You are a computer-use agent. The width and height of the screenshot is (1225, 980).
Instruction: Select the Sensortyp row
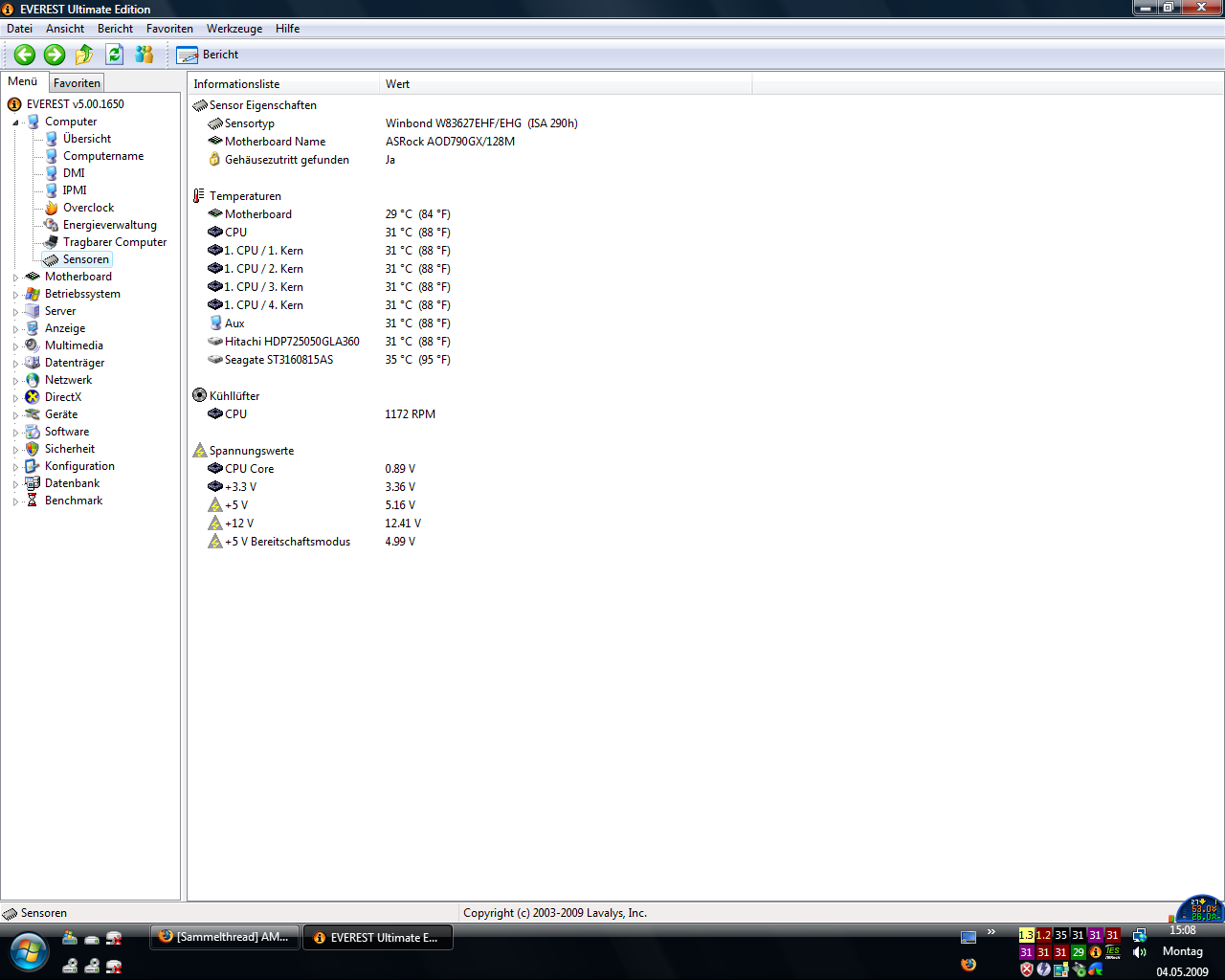click(392, 123)
